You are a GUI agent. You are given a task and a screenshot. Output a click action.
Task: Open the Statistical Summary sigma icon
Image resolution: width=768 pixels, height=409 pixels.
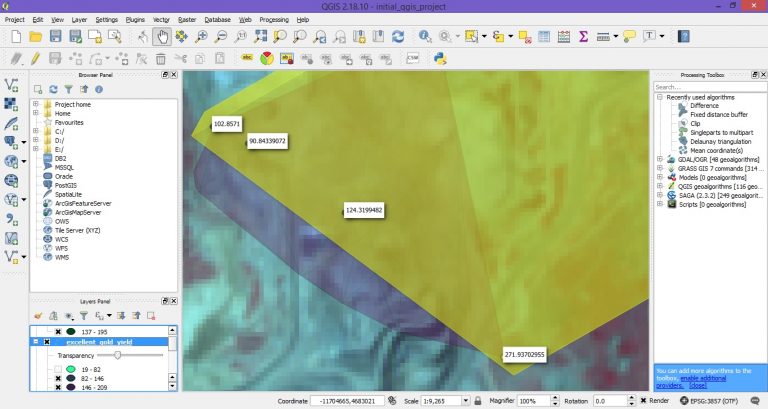pos(583,36)
